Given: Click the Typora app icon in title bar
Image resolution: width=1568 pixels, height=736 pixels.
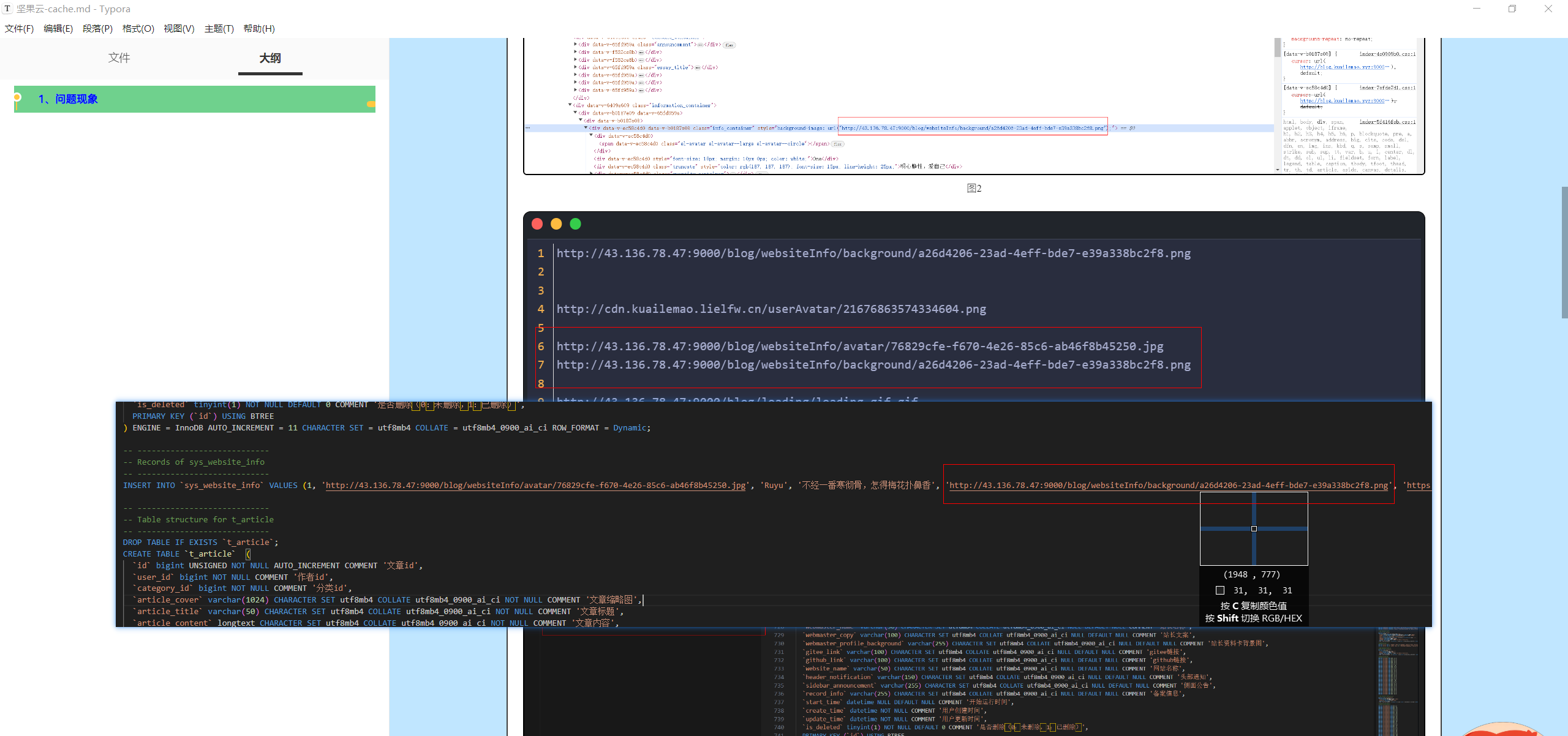Looking at the screenshot, I should click(x=7, y=9).
